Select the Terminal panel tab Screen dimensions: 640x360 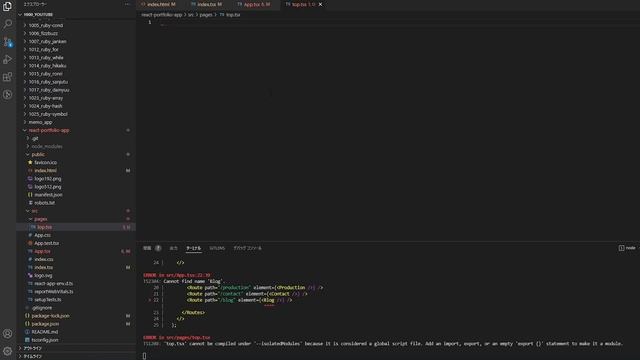pyautogui.click(x=193, y=248)
